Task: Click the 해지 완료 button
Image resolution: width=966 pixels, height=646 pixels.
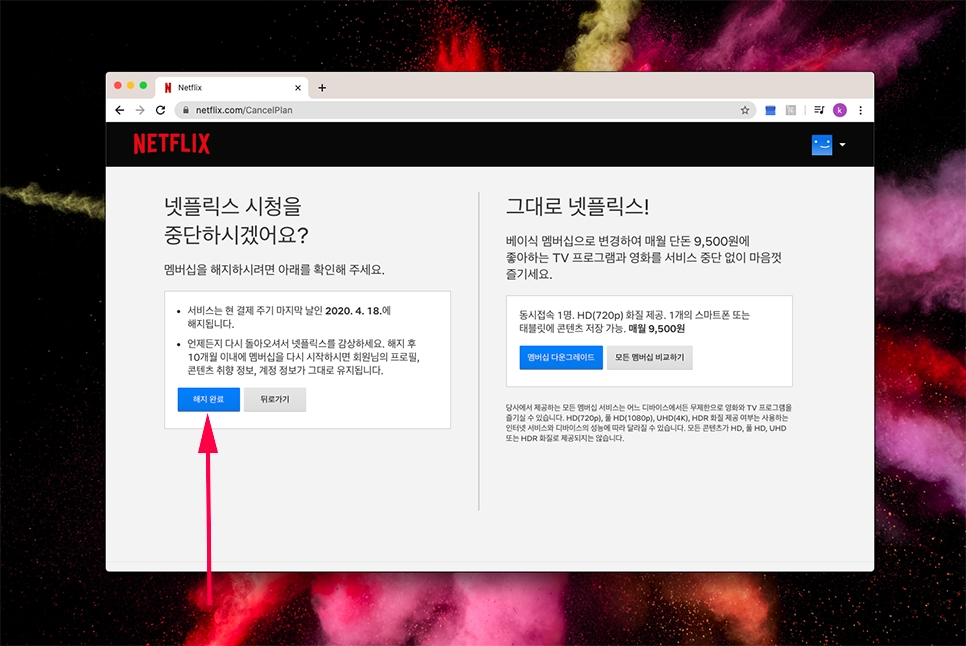Action: pyautogui.click(x=208, y=399)
